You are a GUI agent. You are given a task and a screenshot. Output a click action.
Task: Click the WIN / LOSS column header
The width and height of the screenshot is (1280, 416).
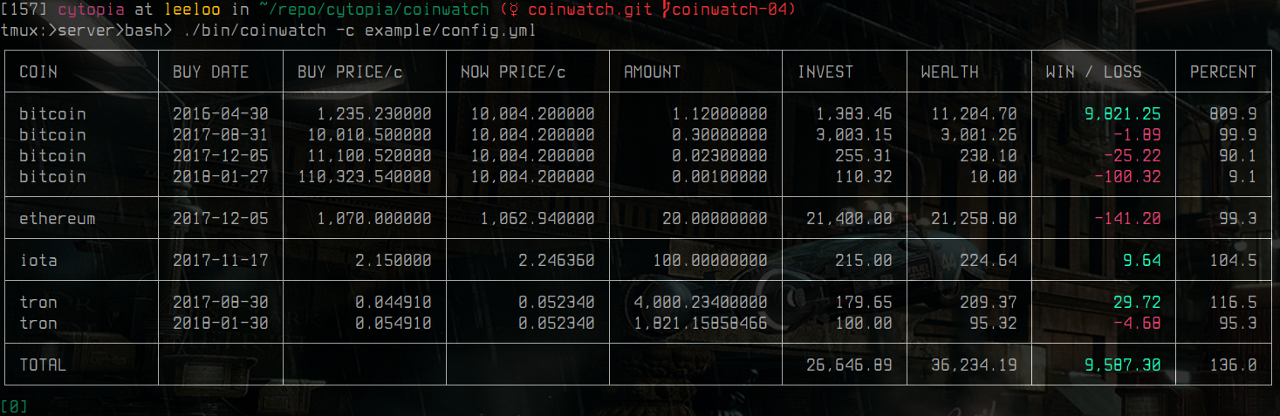[1094, 72]
